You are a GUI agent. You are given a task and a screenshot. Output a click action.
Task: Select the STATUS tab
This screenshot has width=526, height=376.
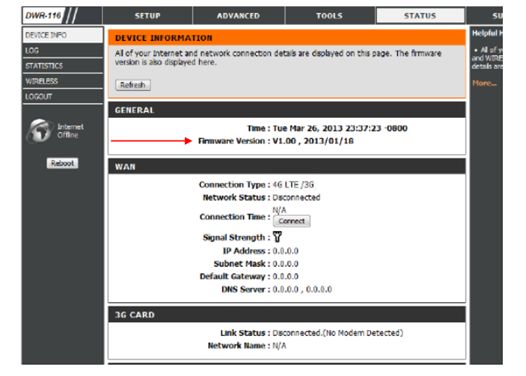pos(420,16)
